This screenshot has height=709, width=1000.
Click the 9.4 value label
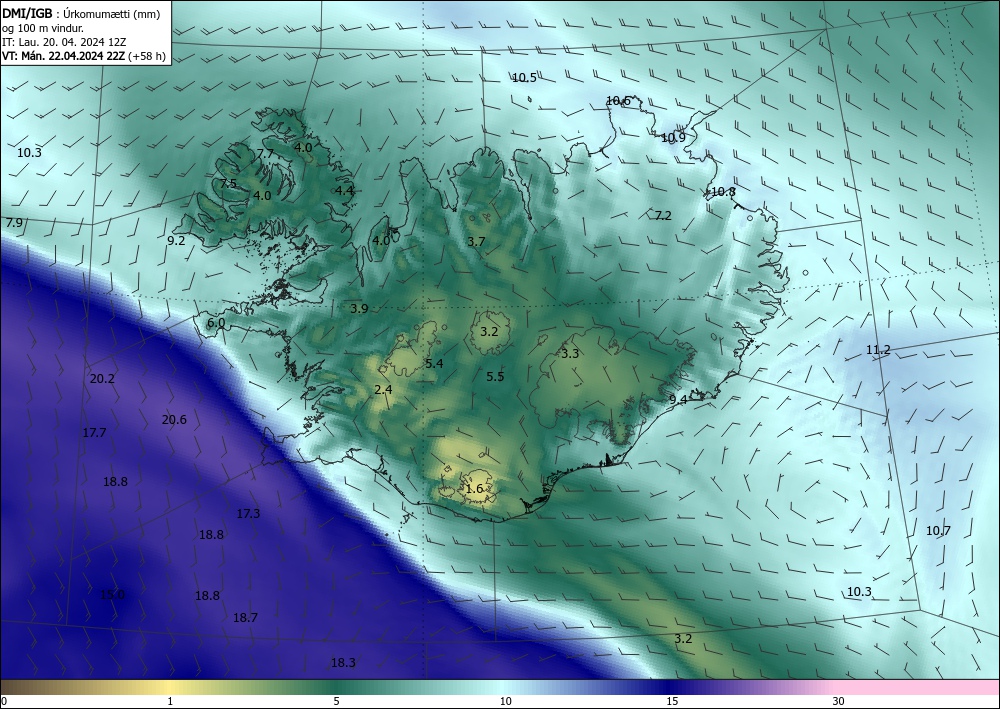tap(678, 400)
